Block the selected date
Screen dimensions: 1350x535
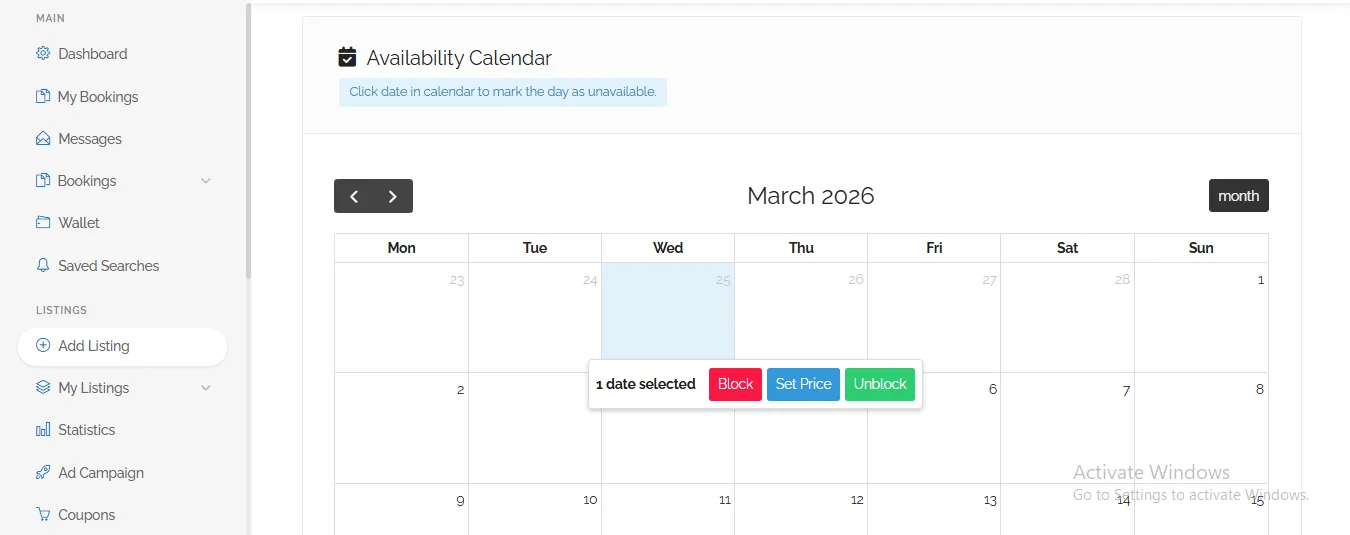[735, 384]
